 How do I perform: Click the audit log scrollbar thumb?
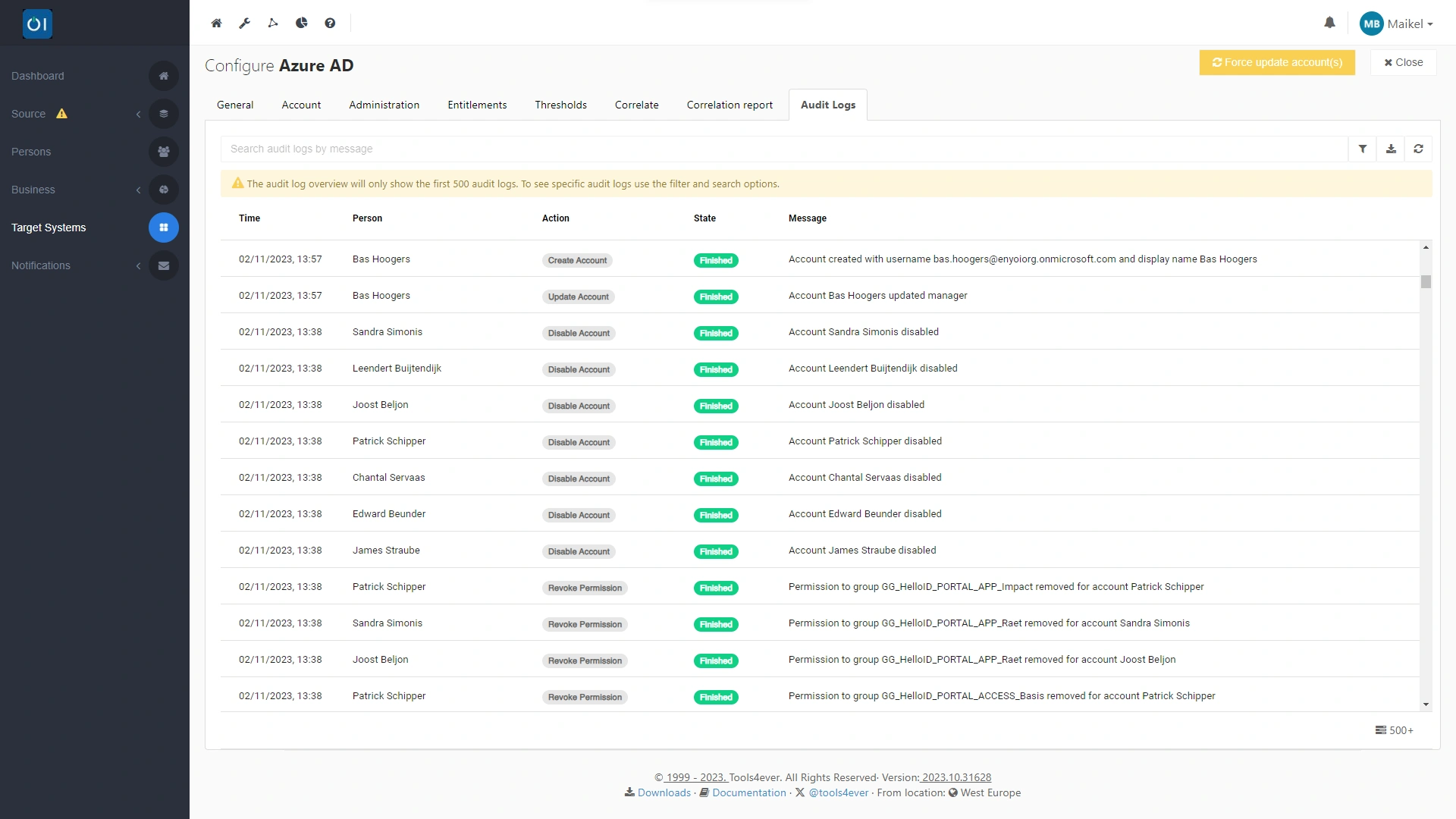[1426, 281]
